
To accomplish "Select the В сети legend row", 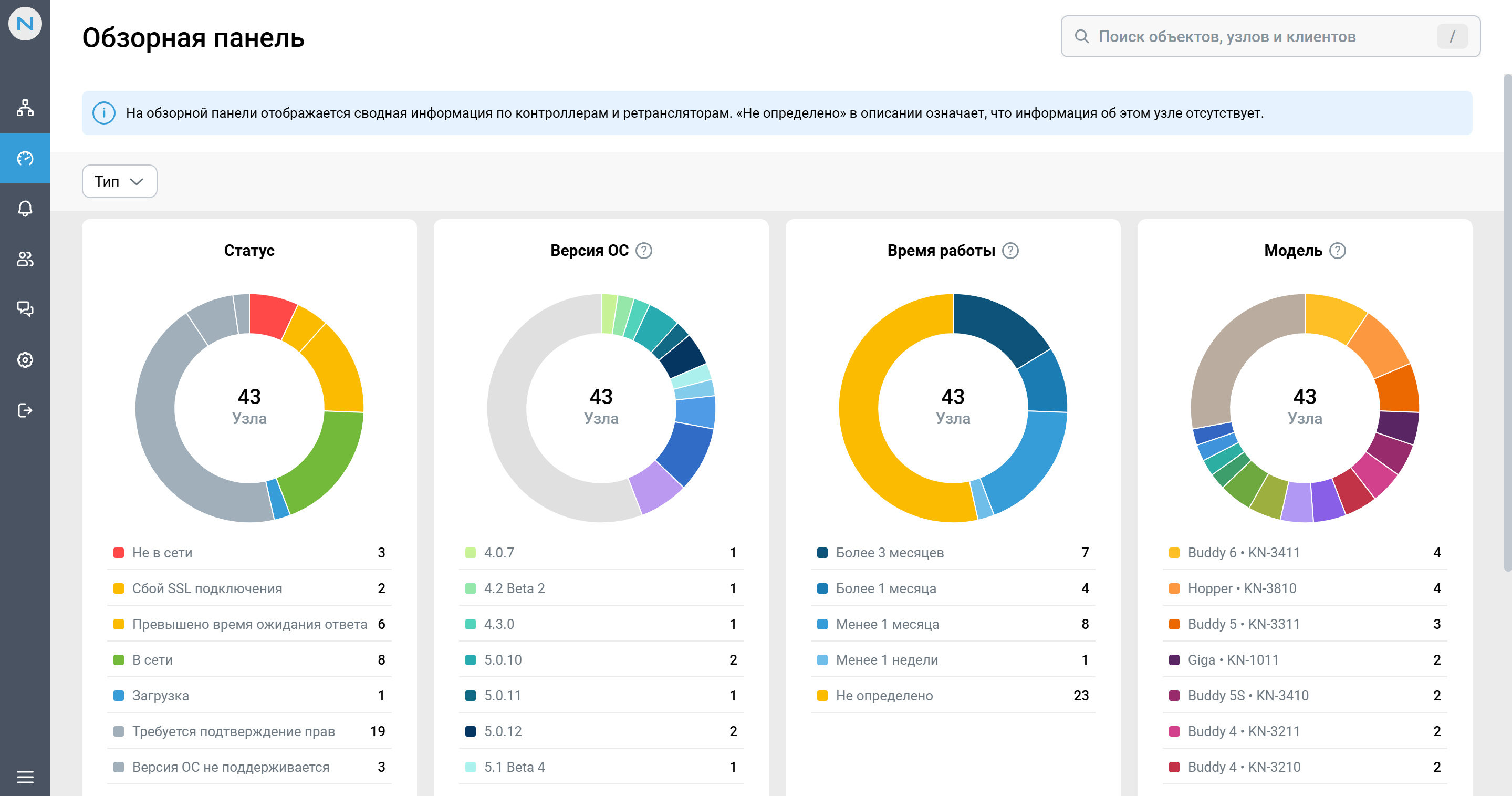I will tap(249, 660).
